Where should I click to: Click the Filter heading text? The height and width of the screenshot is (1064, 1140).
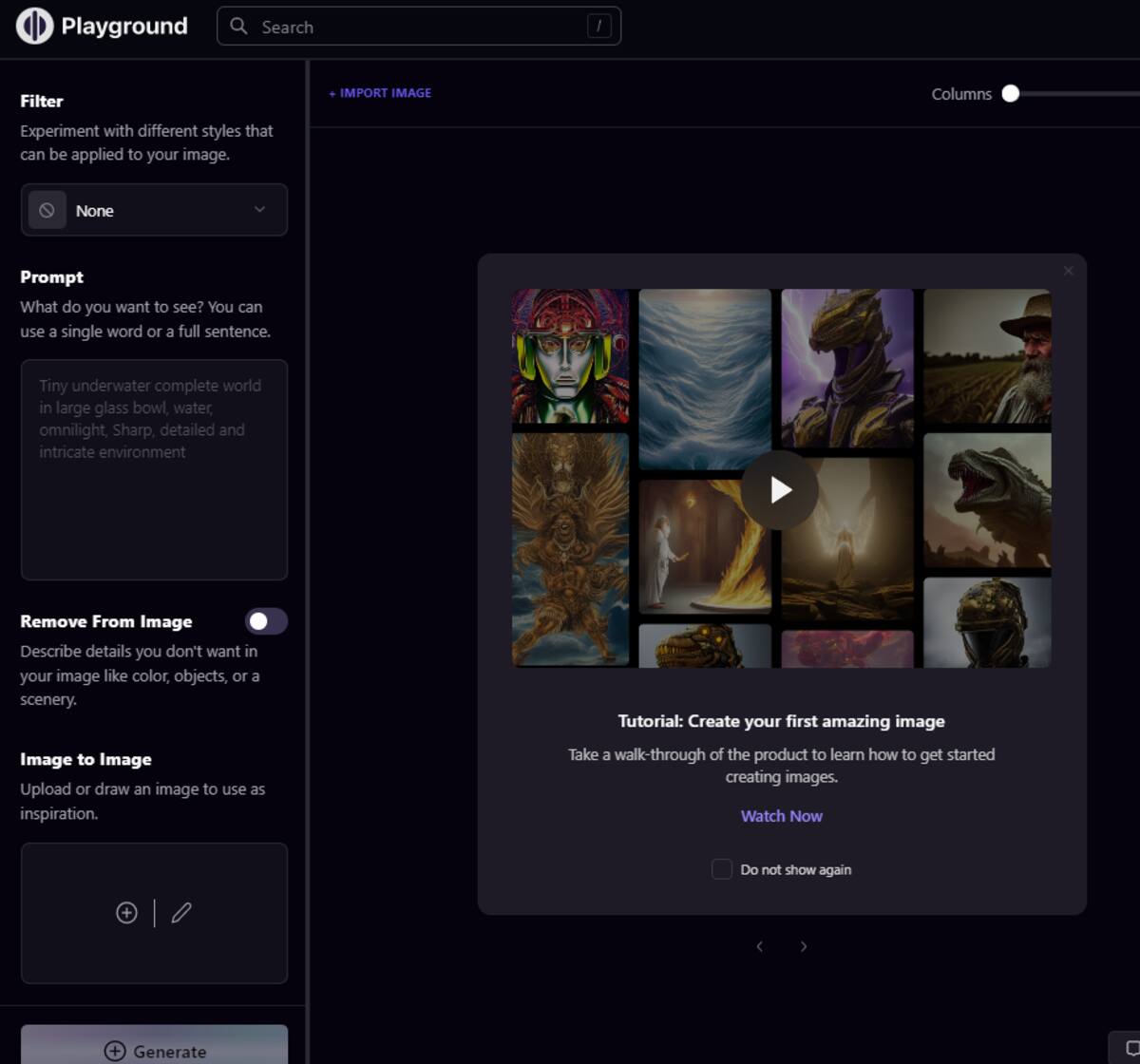click(x=42, y=101)
